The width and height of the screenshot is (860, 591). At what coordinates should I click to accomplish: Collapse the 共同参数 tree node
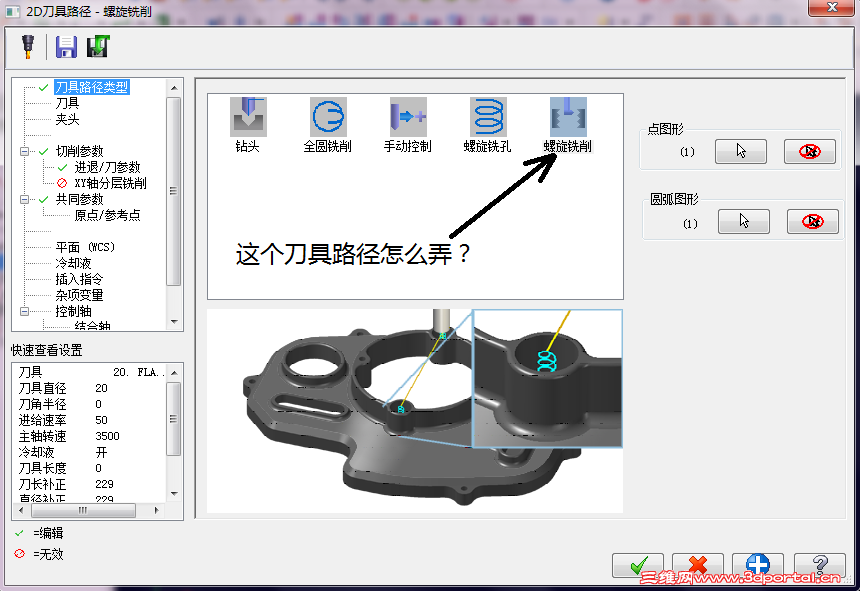25,200
